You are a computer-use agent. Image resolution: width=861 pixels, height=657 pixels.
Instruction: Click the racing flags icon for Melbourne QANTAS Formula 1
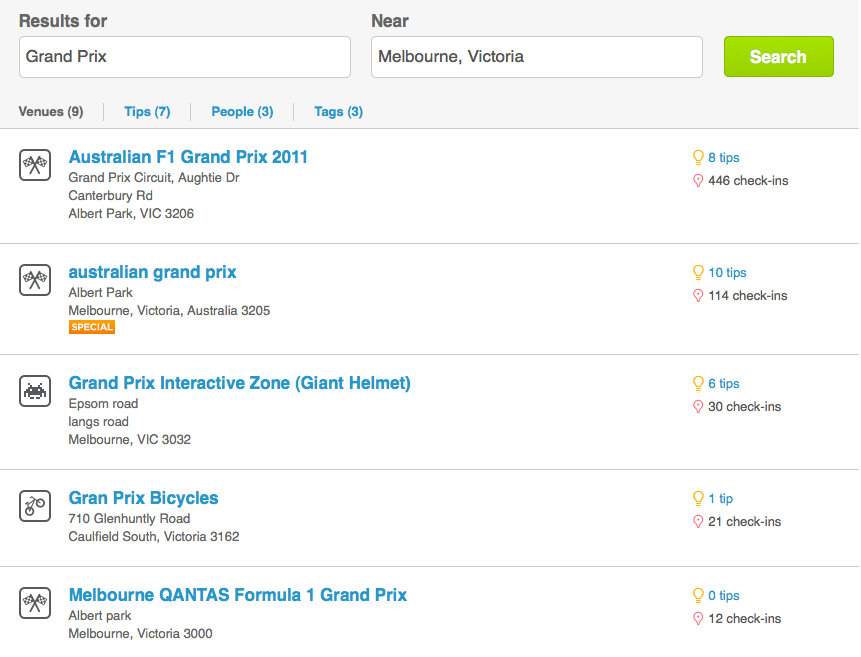[35, 603]
